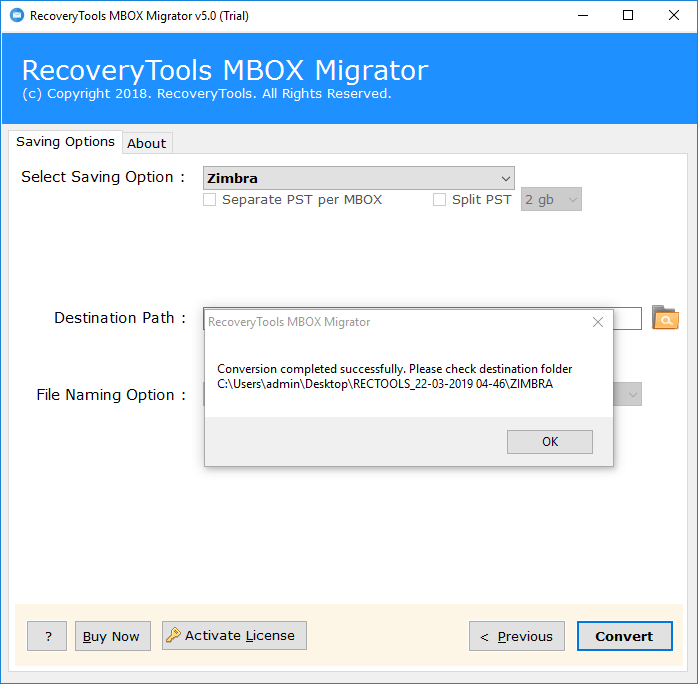The width and height of the screenshot is (698, 684).
Task: Click the Buy Now button
Action: (x=113, y=636)
